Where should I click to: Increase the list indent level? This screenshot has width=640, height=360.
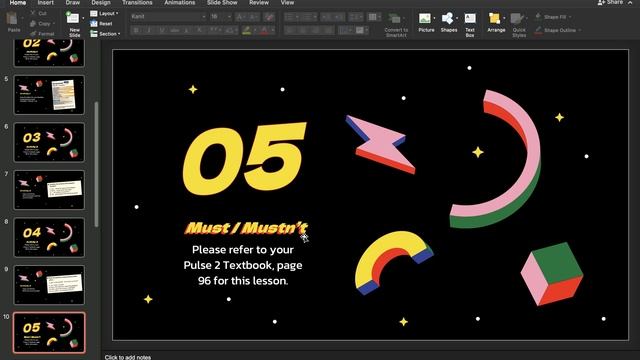339,17
